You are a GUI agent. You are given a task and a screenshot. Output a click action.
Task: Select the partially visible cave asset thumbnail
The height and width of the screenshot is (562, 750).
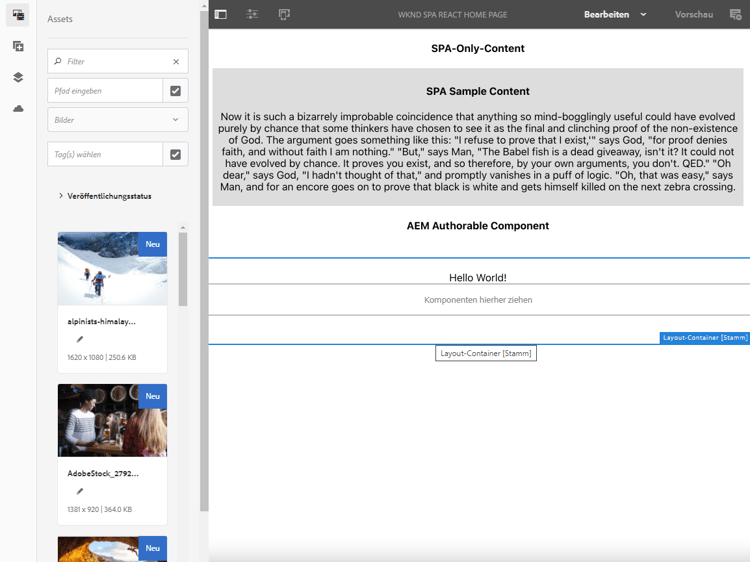[x=112, y=549]
